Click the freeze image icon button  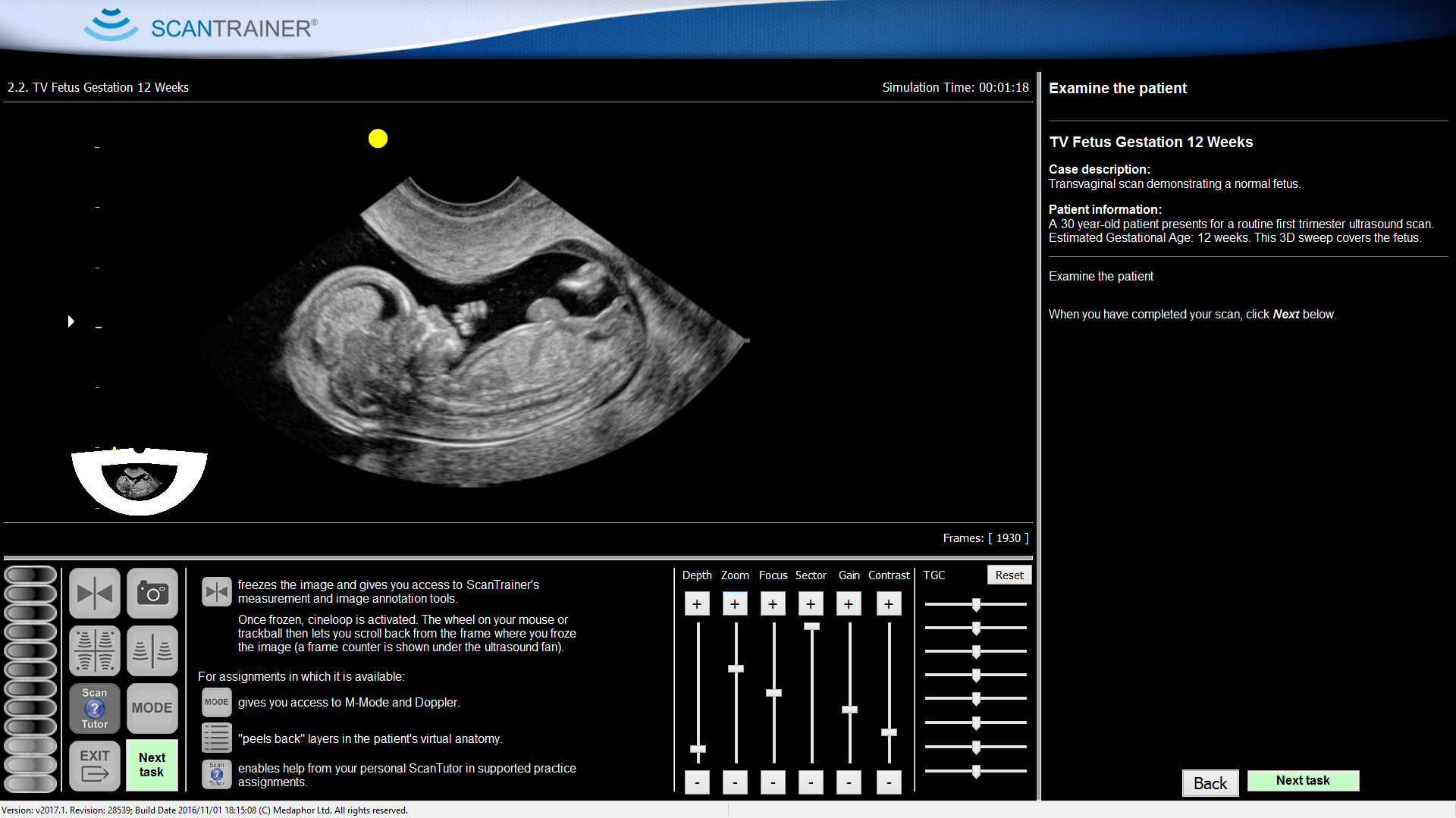(x=95, y=593)
